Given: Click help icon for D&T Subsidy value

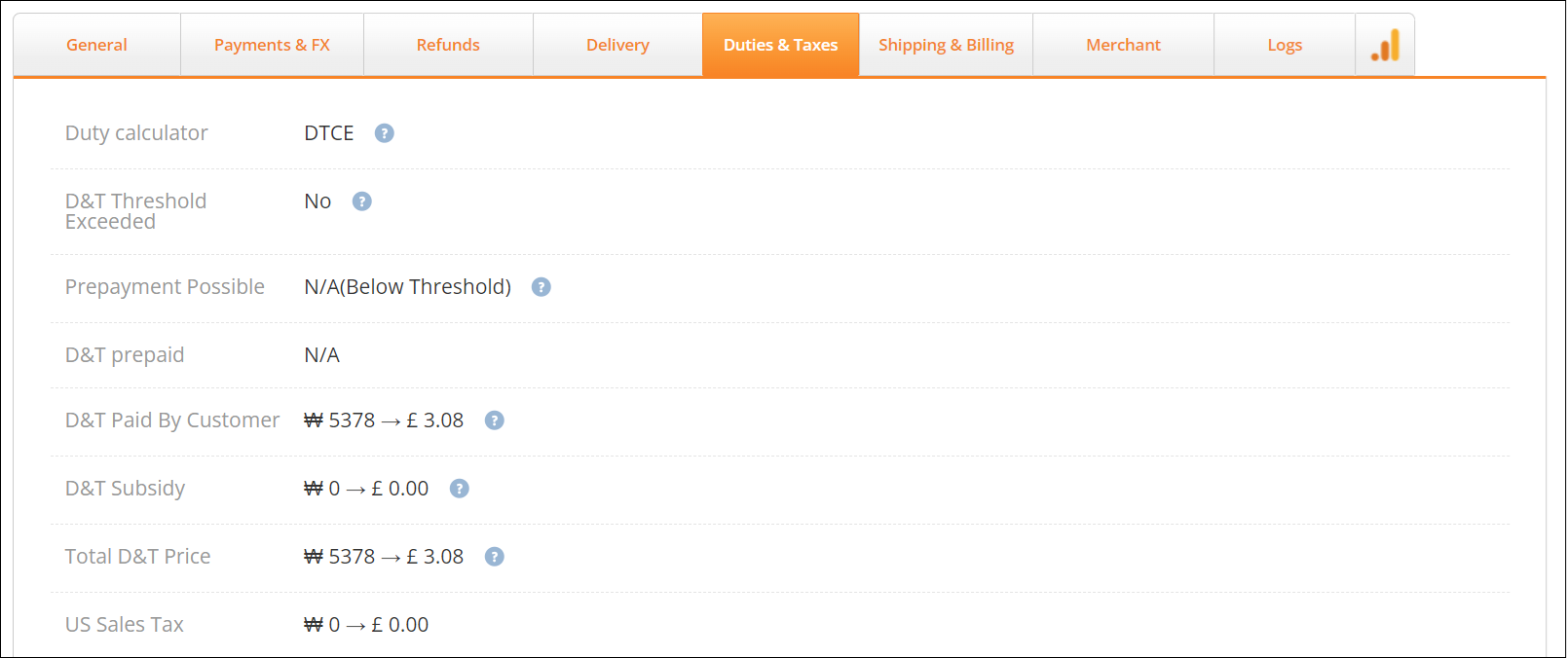Looking at the screenshot, I should 460,489.
